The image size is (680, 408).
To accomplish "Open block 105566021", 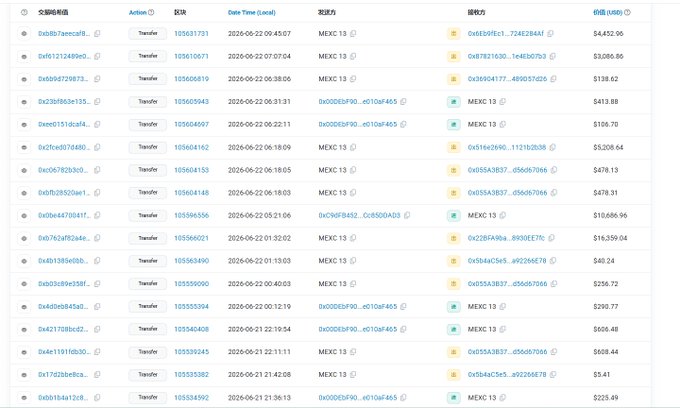I will 191,238.
